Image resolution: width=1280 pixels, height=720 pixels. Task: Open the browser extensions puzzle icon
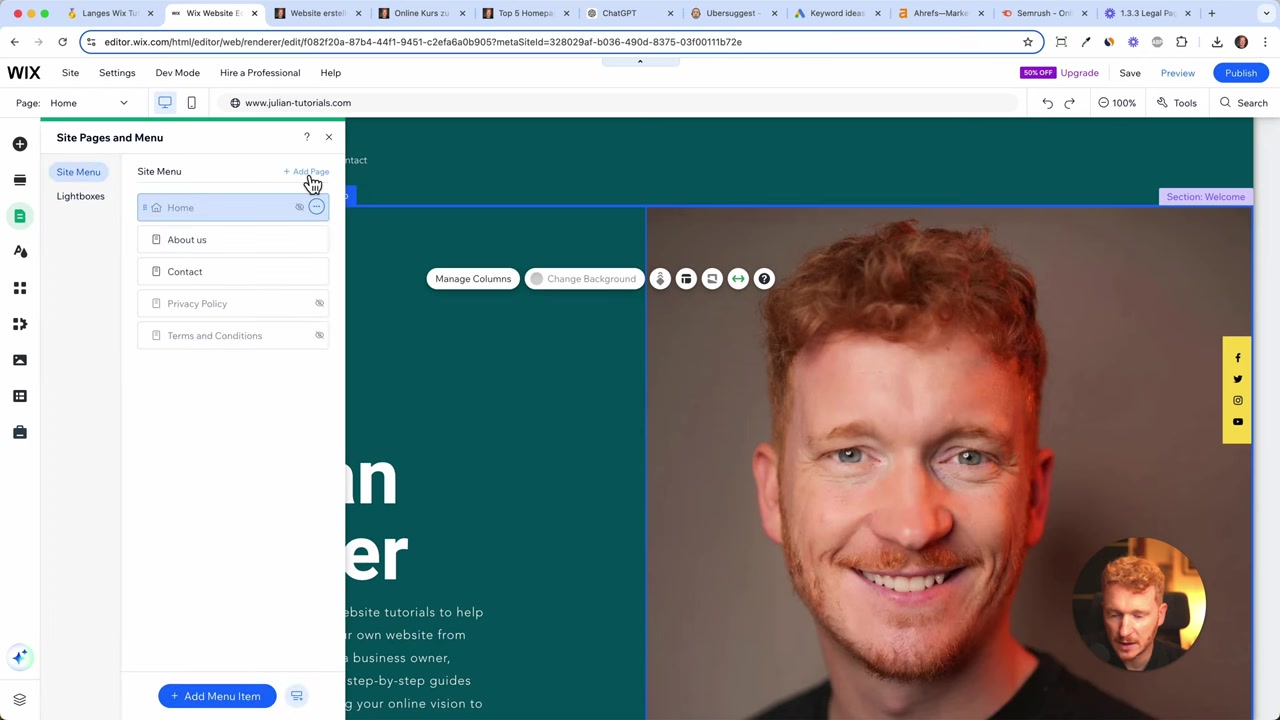click(1182, 42)
